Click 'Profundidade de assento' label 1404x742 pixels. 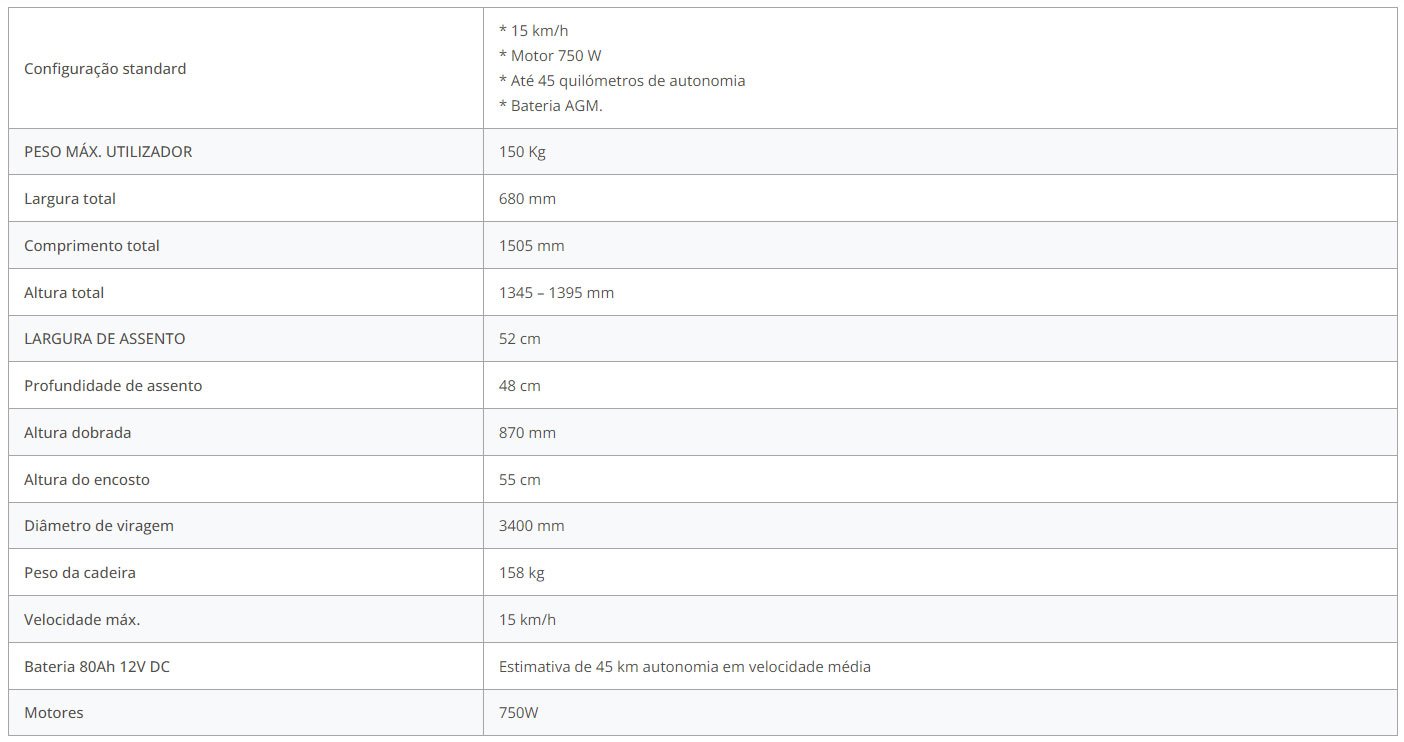[113, 386]
